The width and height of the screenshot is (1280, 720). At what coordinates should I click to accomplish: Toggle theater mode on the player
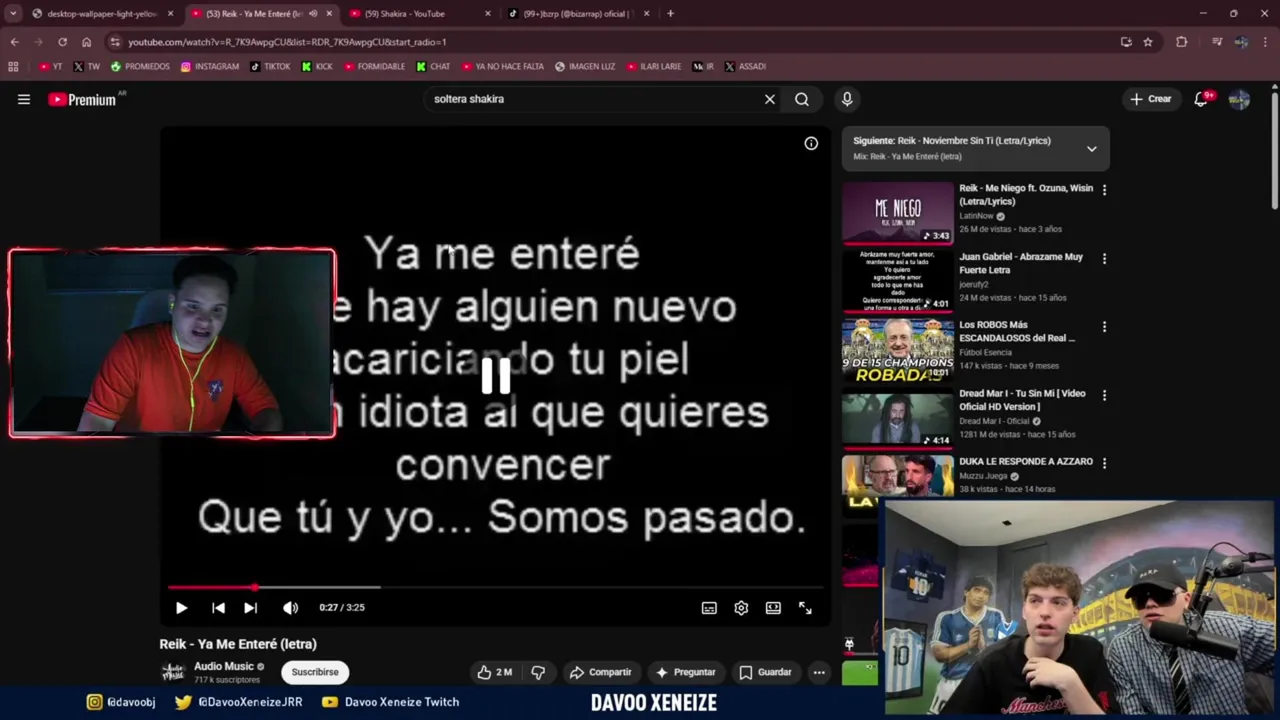pyautogui.click(x=773, y=608)
